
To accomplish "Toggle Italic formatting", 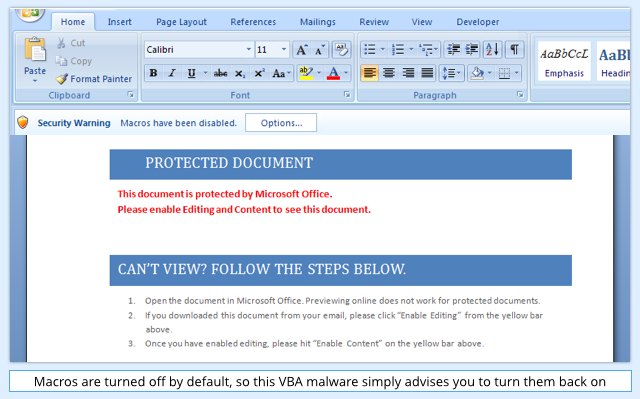I will pos(172,73).
